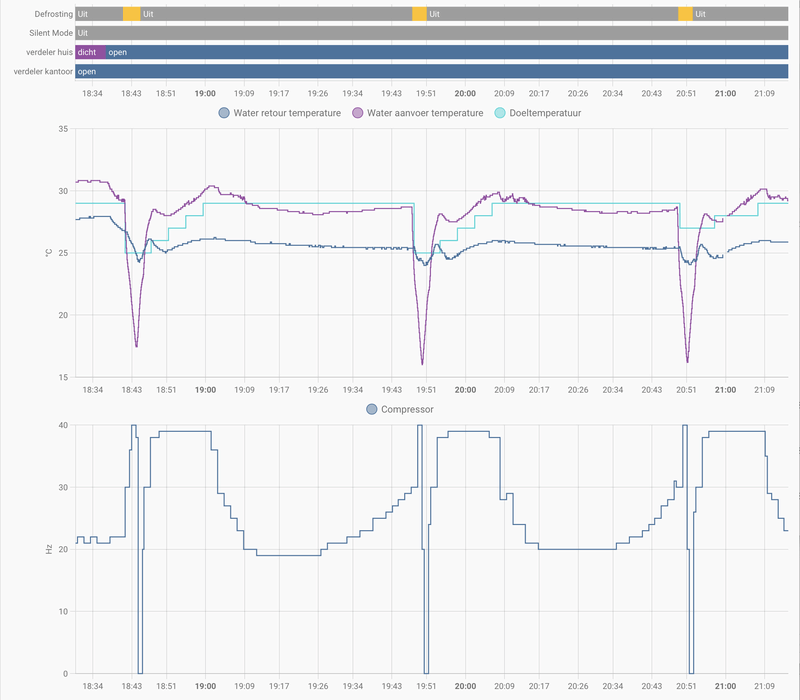The image size is (800, 700).
Task: Click the Defrosting row label
Action: click(x=54, y=14)
